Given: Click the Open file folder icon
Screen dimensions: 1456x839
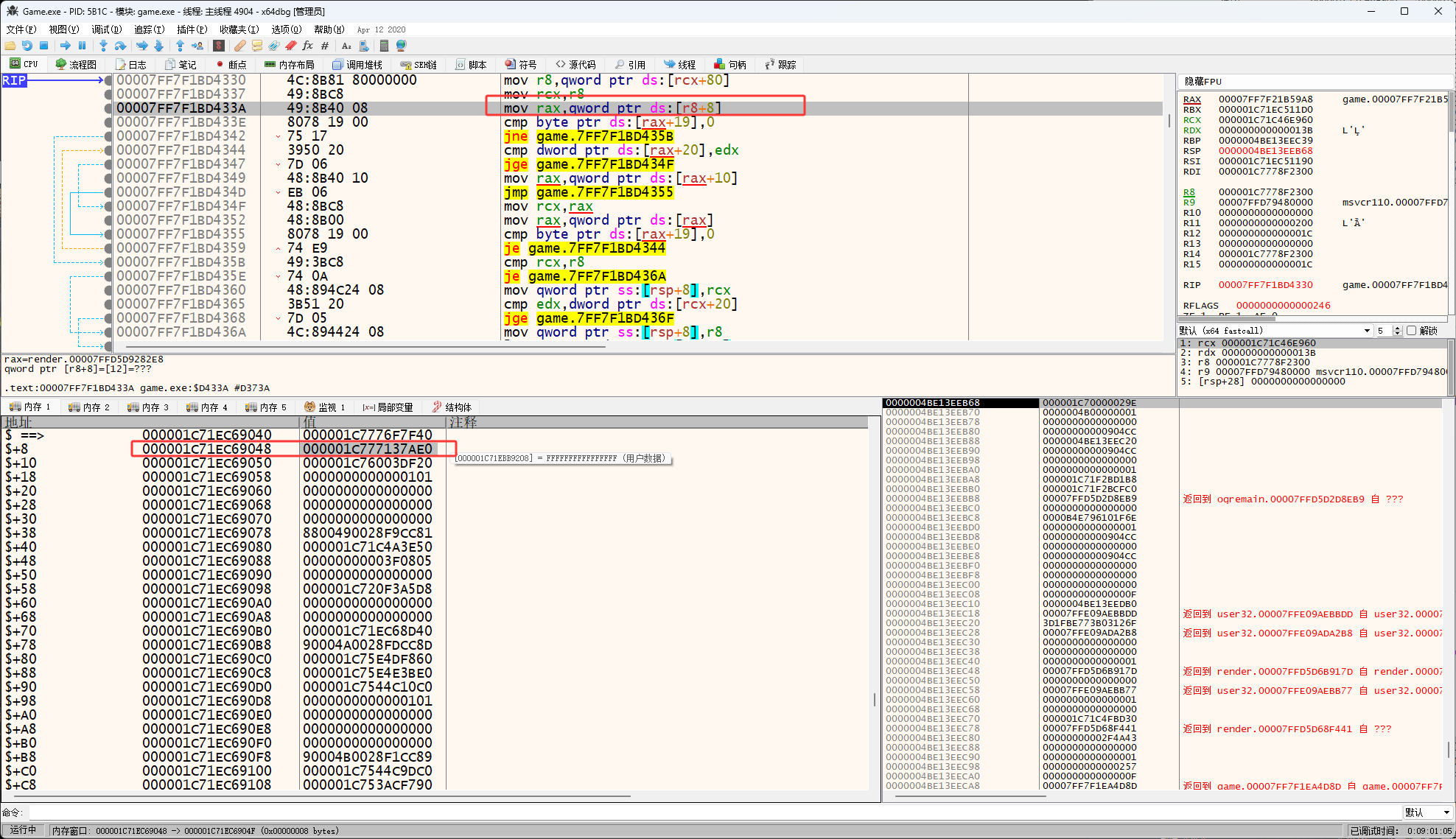Looking at the screenshot, I should pyautogui.click(x=10, y=46).
